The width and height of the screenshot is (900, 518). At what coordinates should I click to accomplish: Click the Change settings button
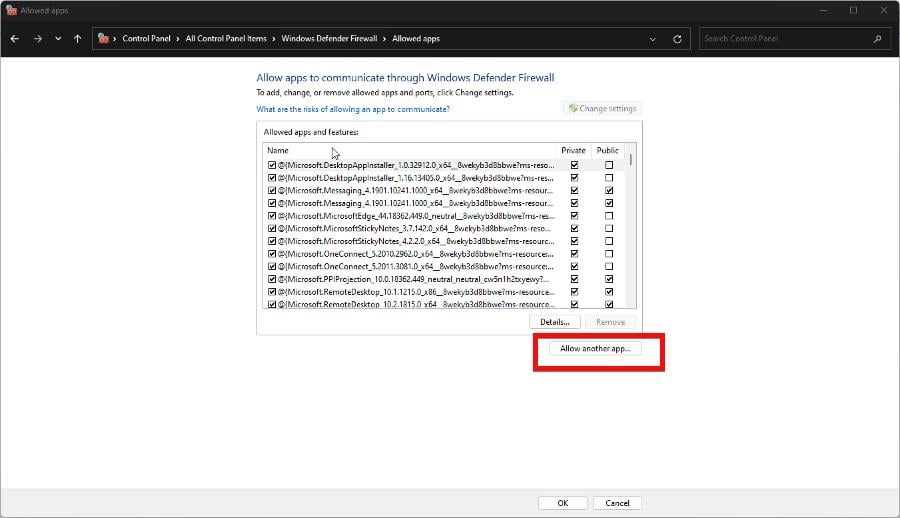tap(602, 108)
